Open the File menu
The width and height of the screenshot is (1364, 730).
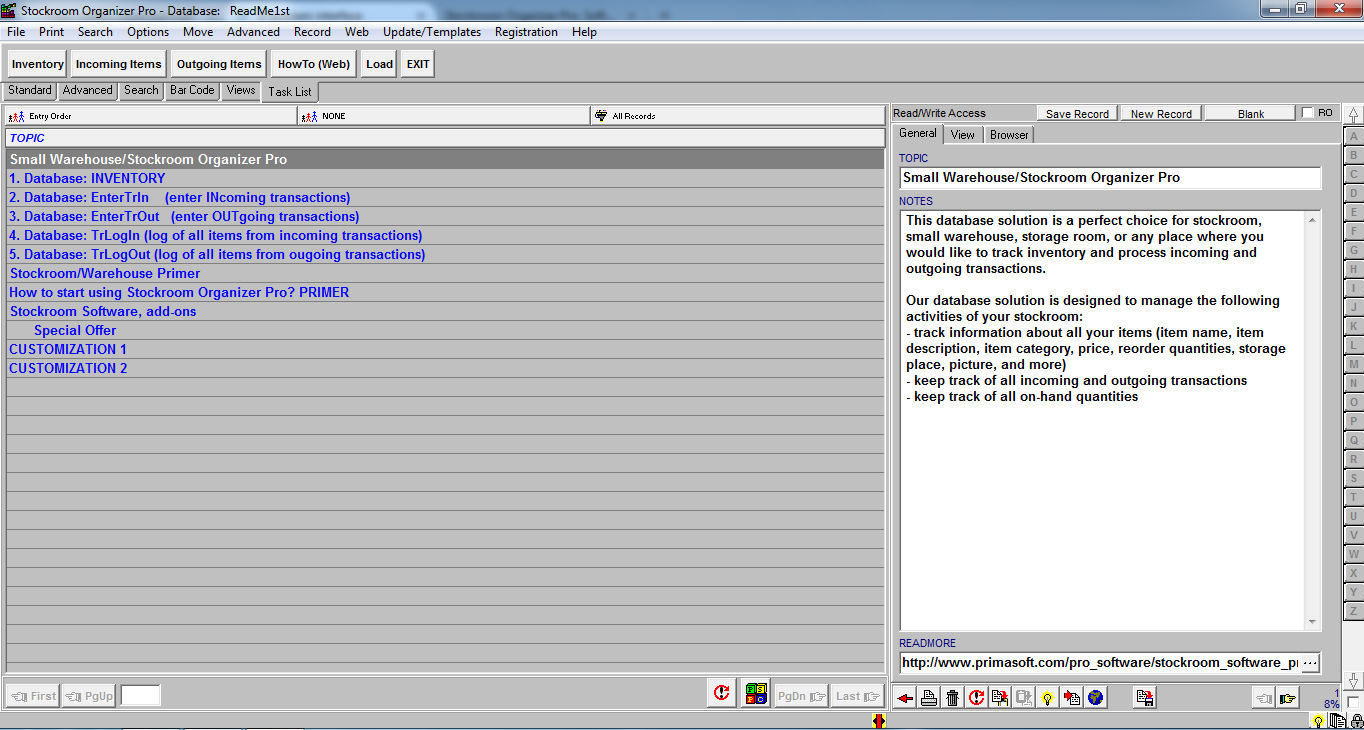tap(16, 32)
